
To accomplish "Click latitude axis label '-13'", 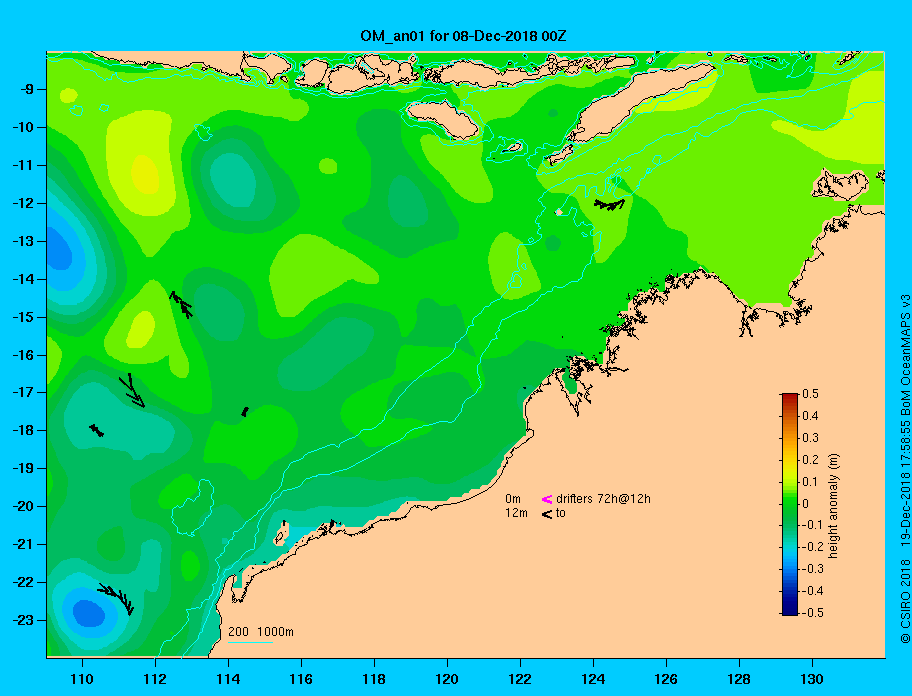I will pos(23,241).
